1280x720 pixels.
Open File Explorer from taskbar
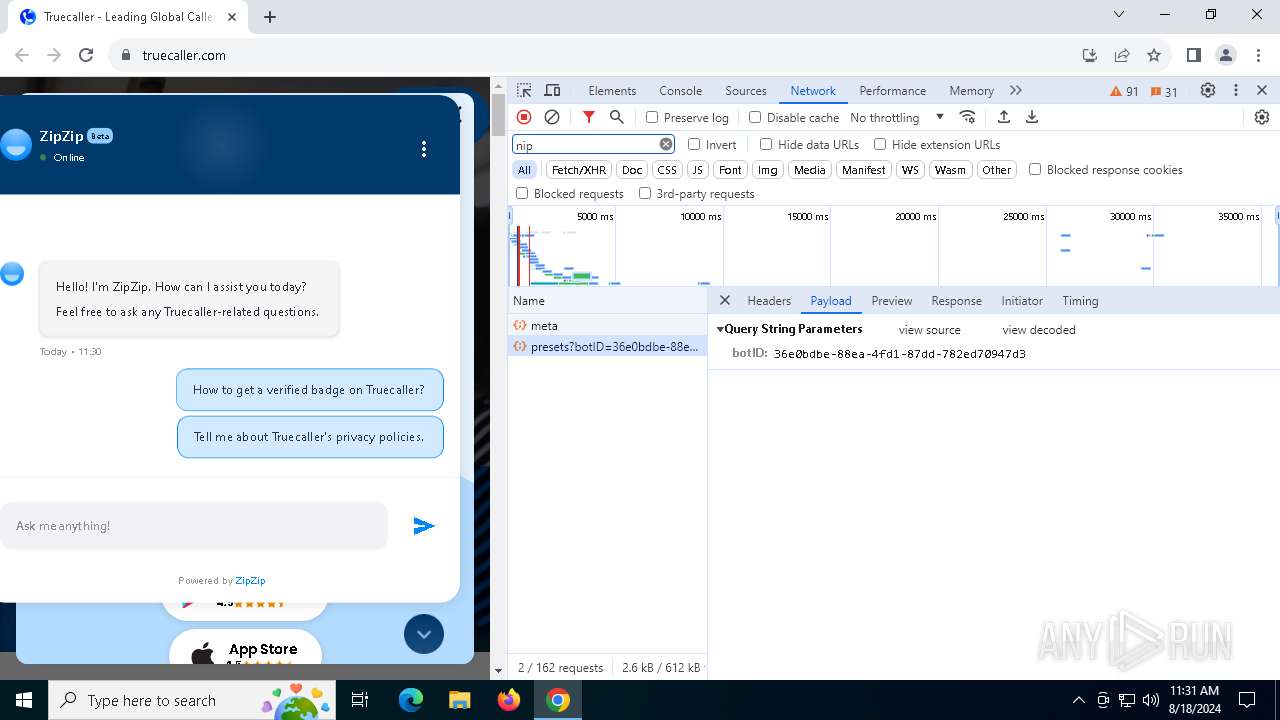(x=459, y=700)
